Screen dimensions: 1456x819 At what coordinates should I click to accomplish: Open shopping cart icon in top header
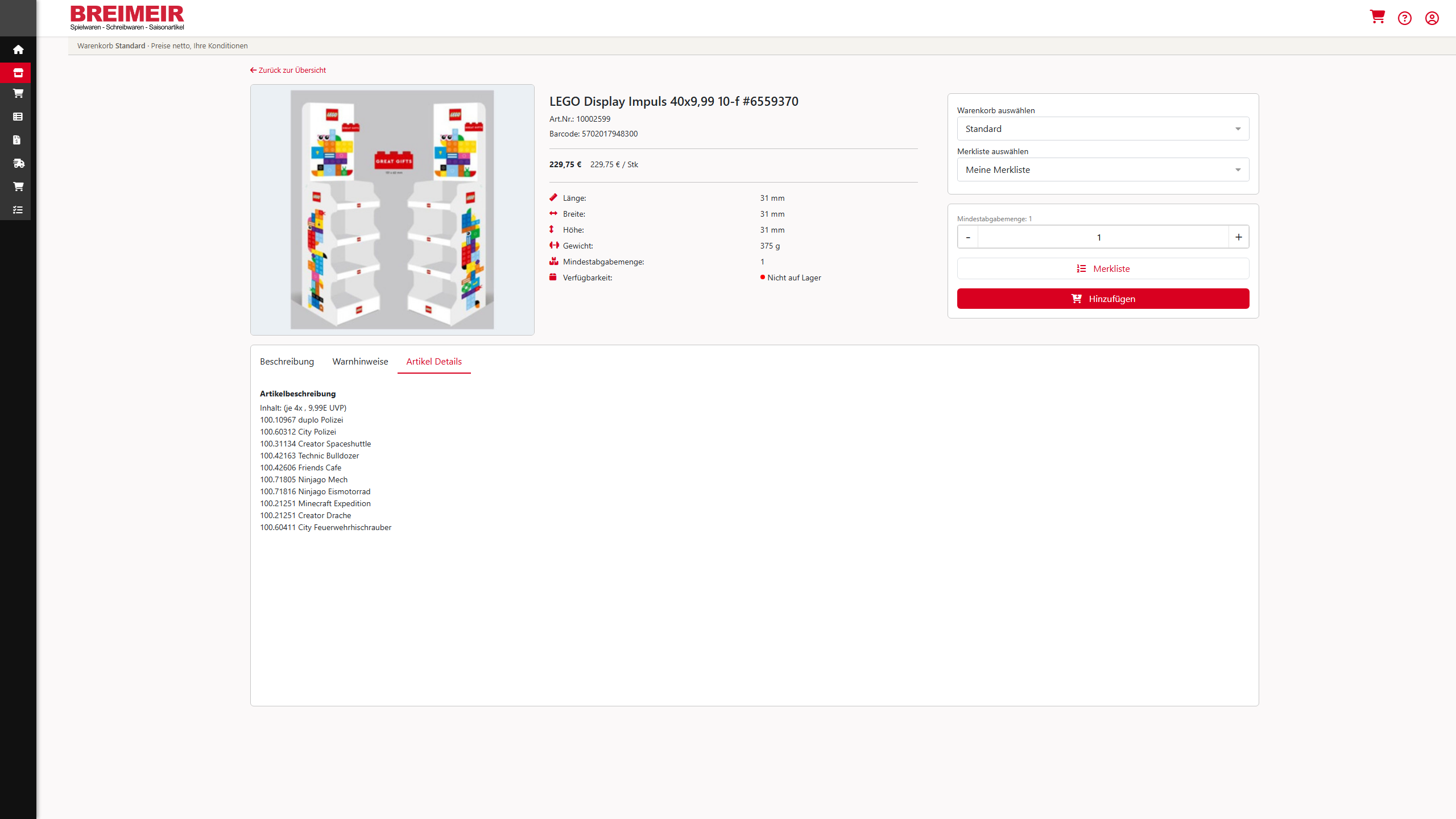click(1377, 17)
